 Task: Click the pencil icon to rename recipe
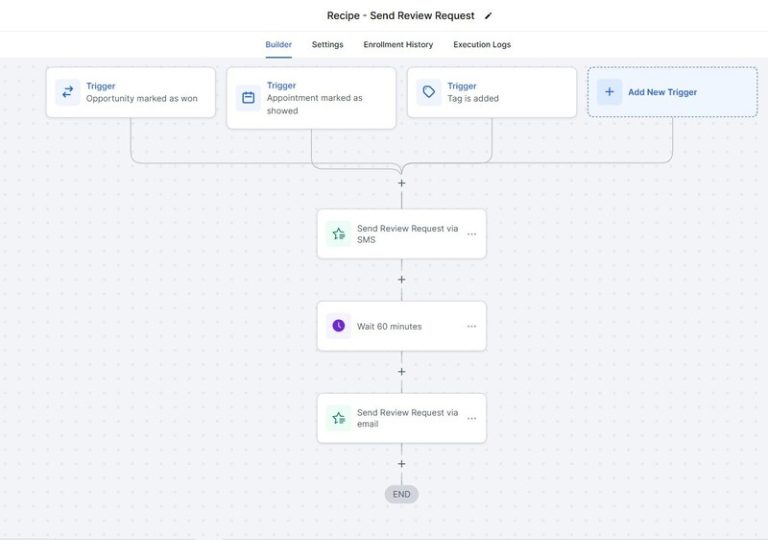coord(489,16)
